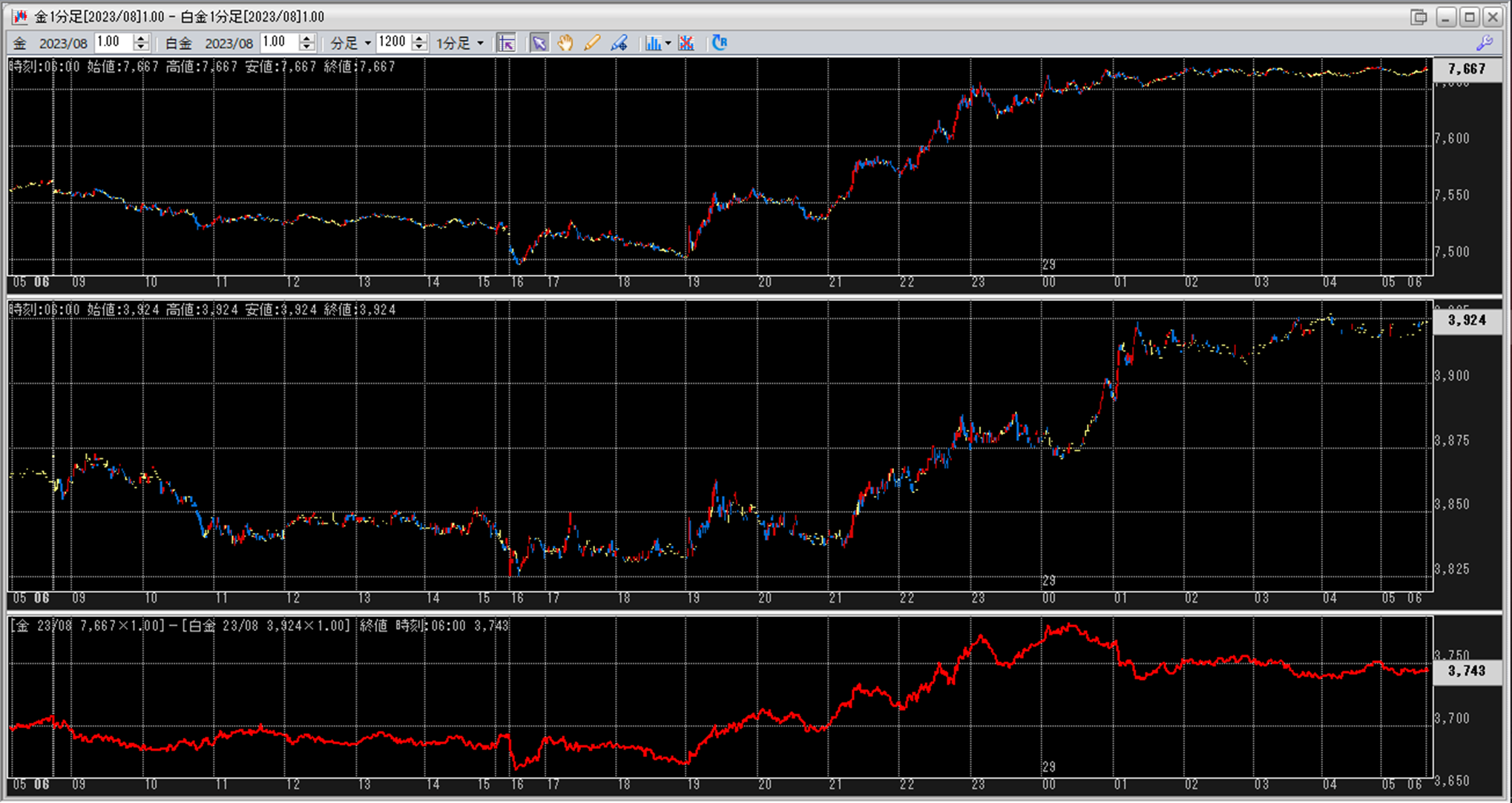Image resolution: width=1512 pixels, height=803 pixels.
Task: Click the 3,743 spread price marker
Action: point(1467,671)
